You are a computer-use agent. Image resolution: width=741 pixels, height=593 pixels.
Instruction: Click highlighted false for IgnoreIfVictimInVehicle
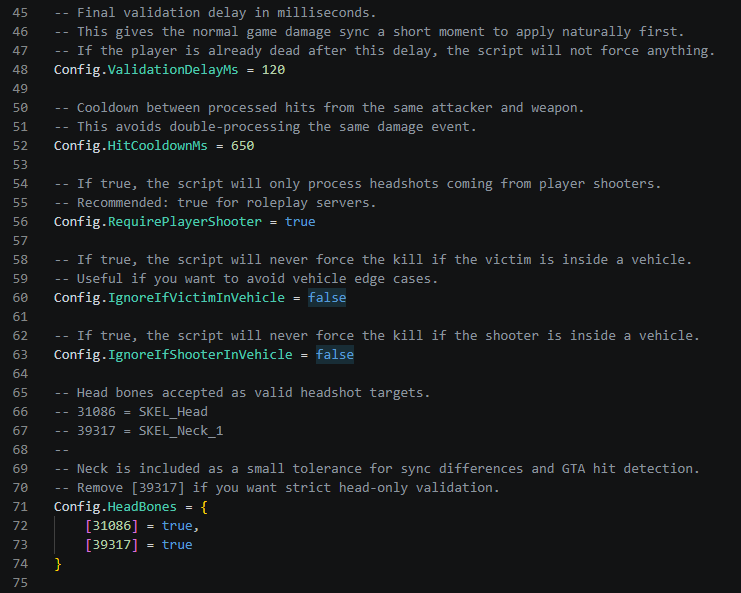pos(327,298)
